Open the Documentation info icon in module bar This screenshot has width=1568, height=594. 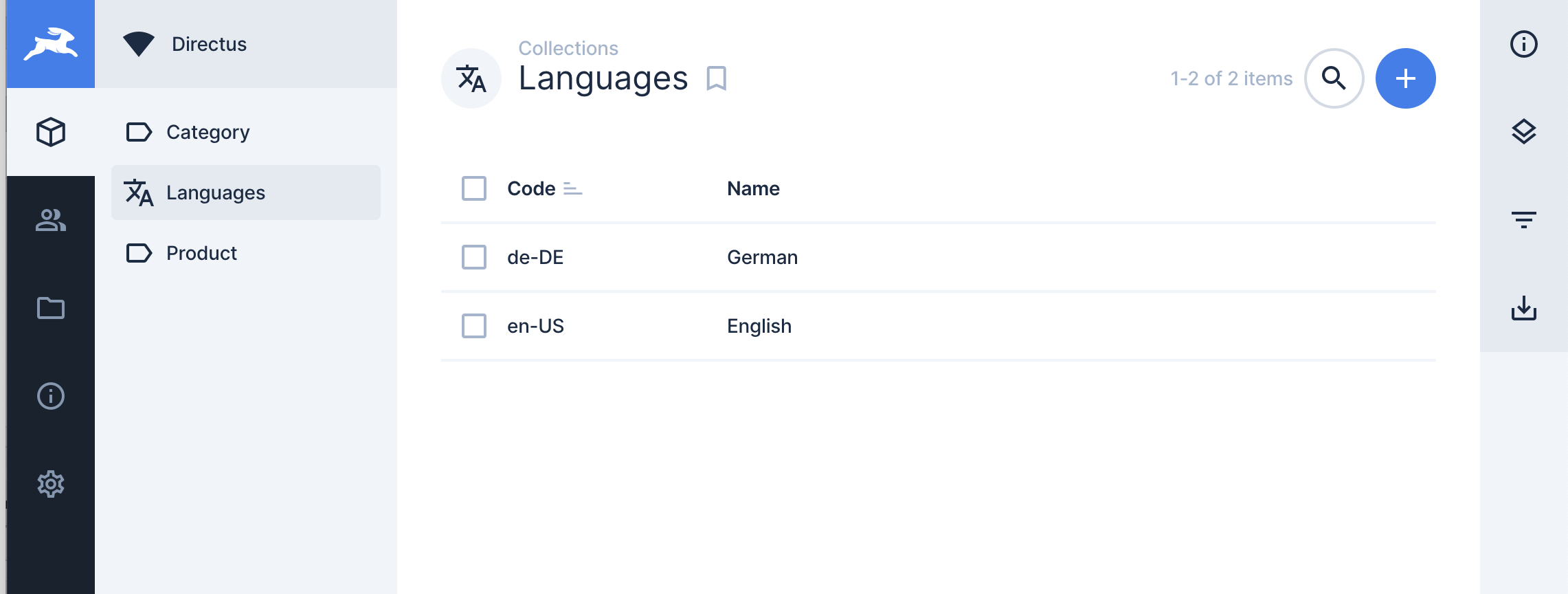coord(51,396)
